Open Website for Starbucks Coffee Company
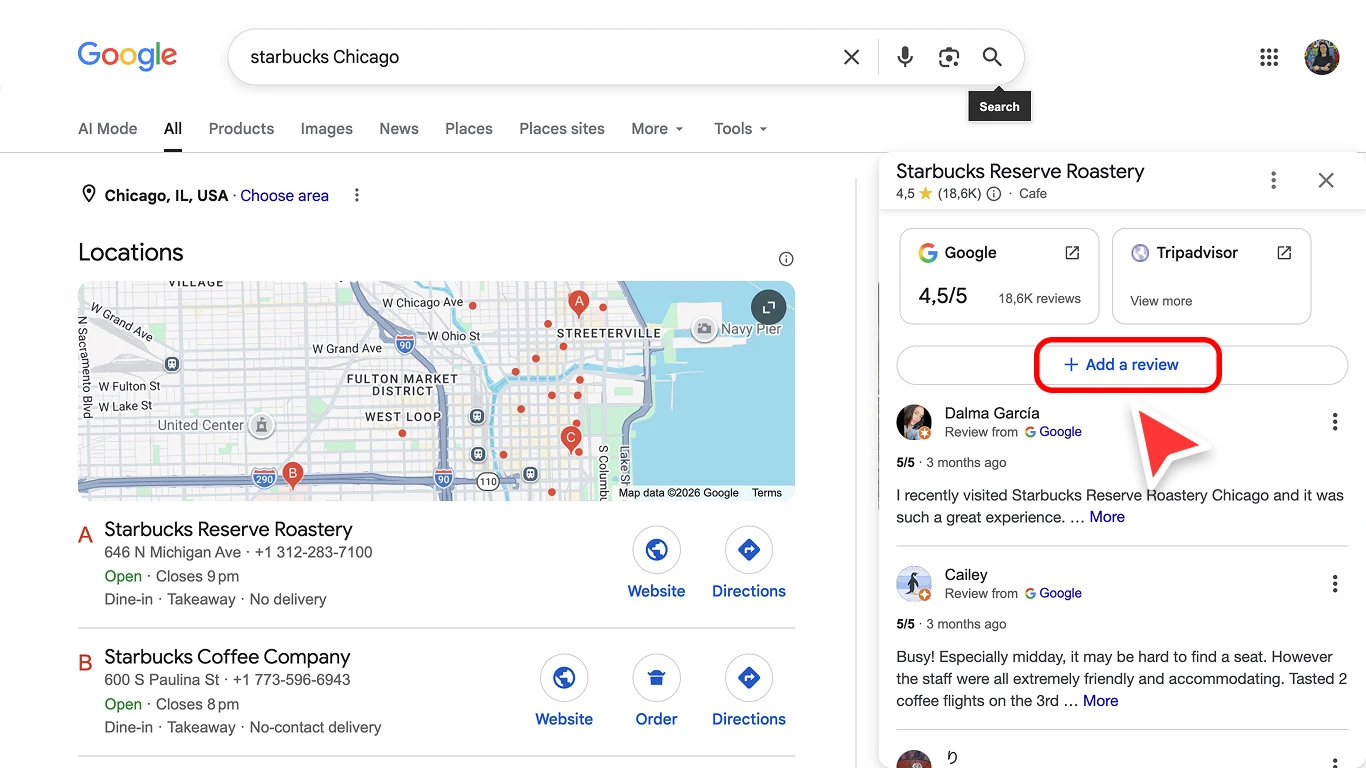Image resolution: width=1366 pixels, height=768 pixels. click(564, 691)
